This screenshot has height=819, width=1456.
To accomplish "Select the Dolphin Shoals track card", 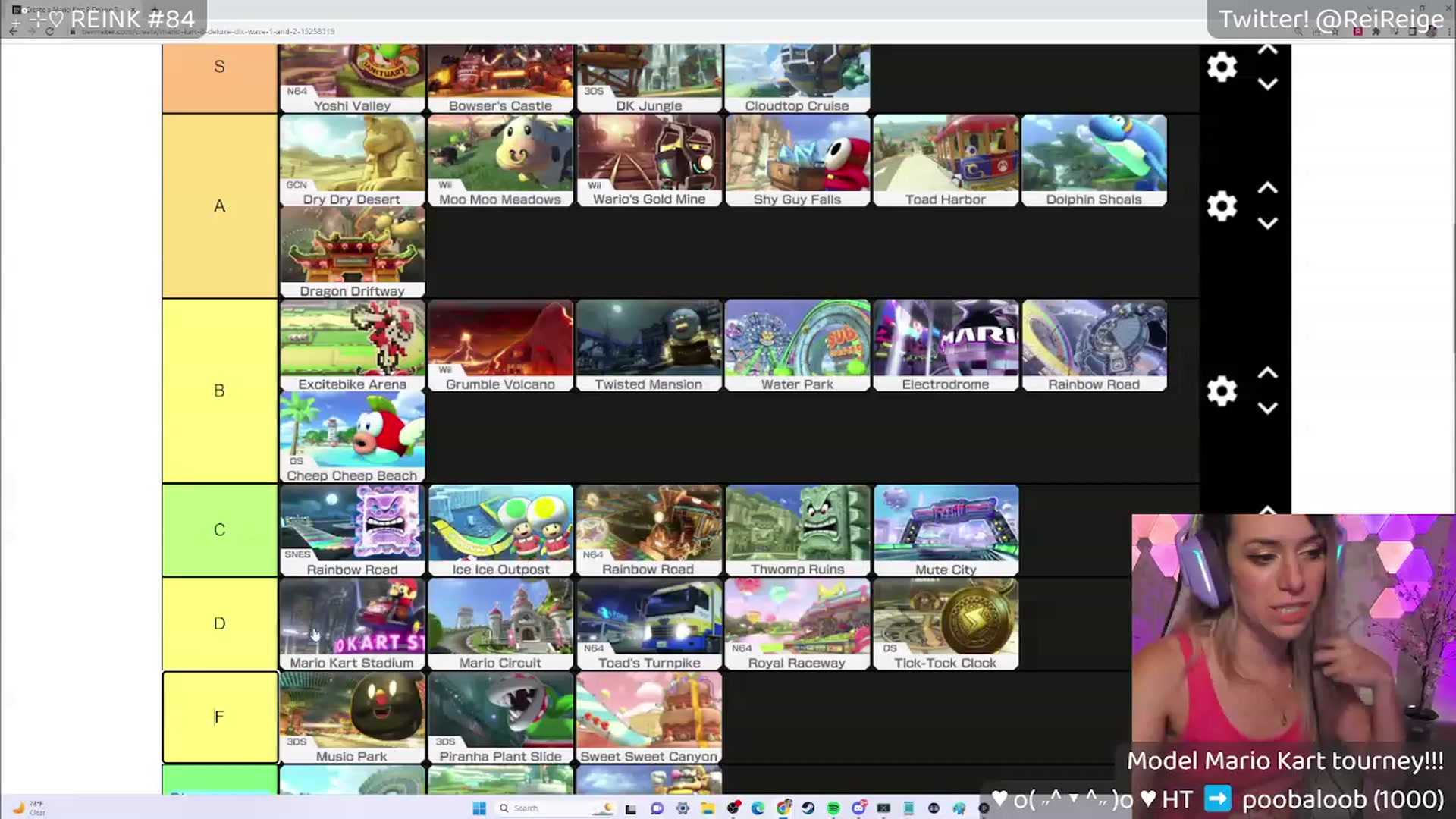I will (1094, 160).
